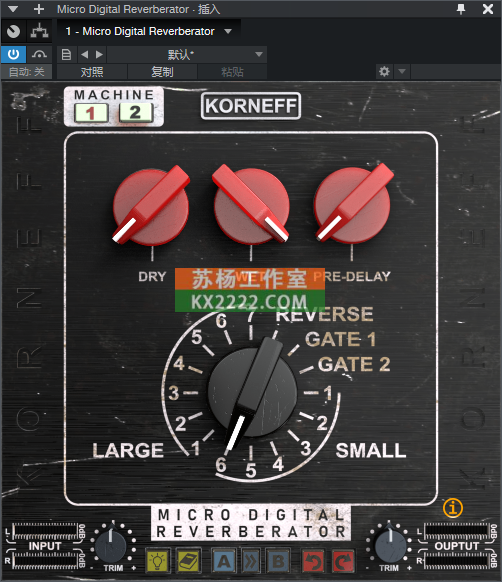Open the orange info icon

tap(453, 508)
